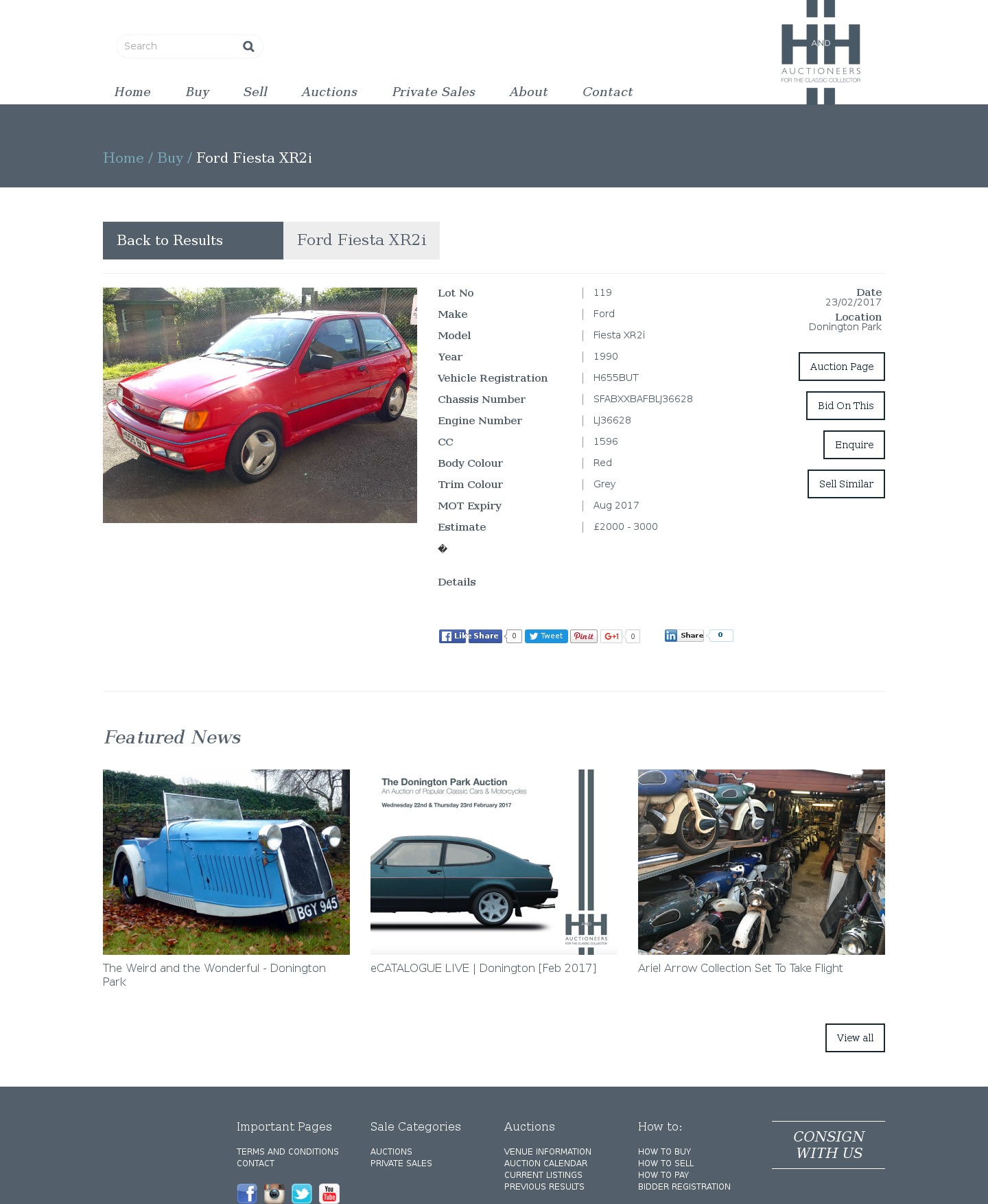Read The Weird and the Wonderful article

[214, 975]
